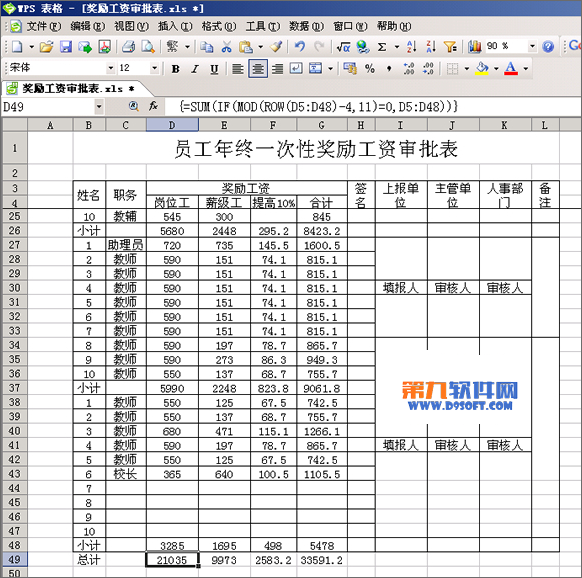Viewport: 582px width, 578px height.
Task: Click the AutoFilter funnel icon
Action: click(450, 47)
